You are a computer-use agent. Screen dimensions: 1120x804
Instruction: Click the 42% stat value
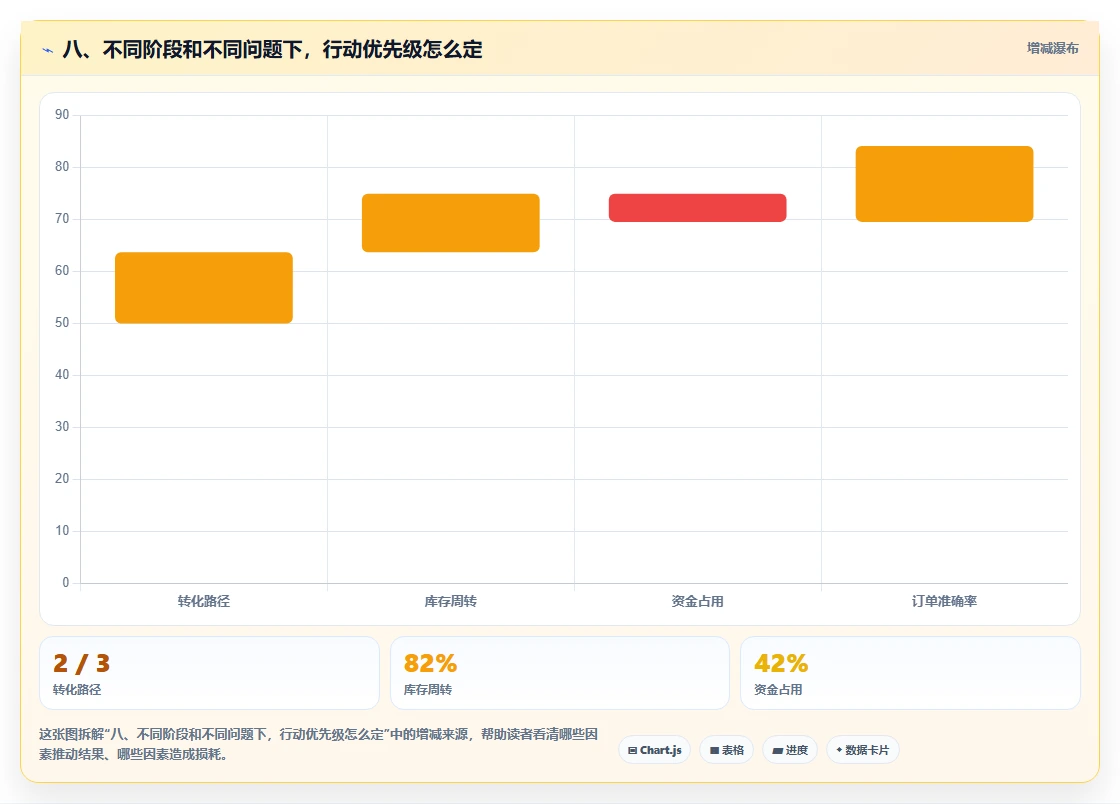tap(781, 663)
